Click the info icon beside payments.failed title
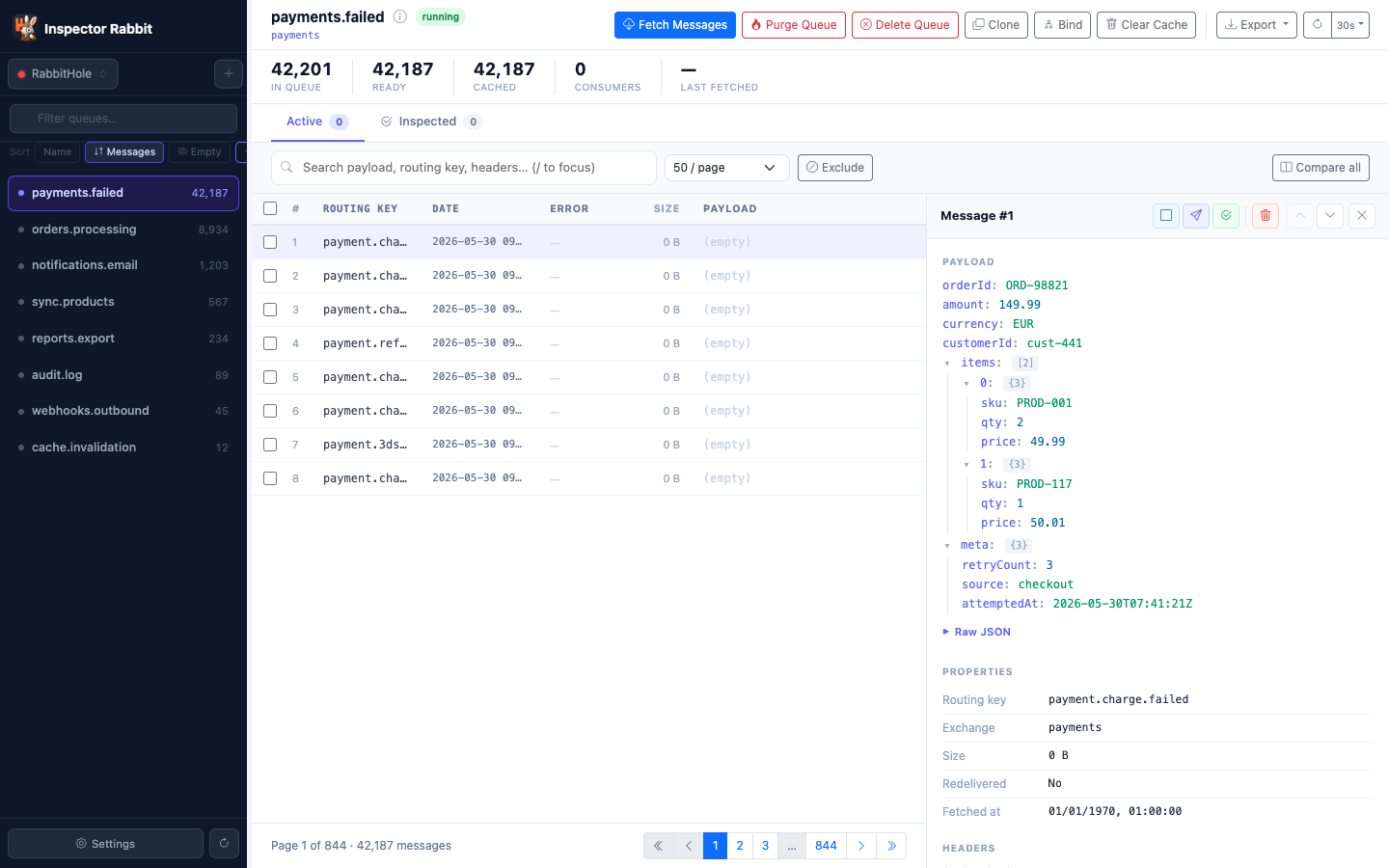The width and height of the screenshot is (1389, 868). (400, 16)
